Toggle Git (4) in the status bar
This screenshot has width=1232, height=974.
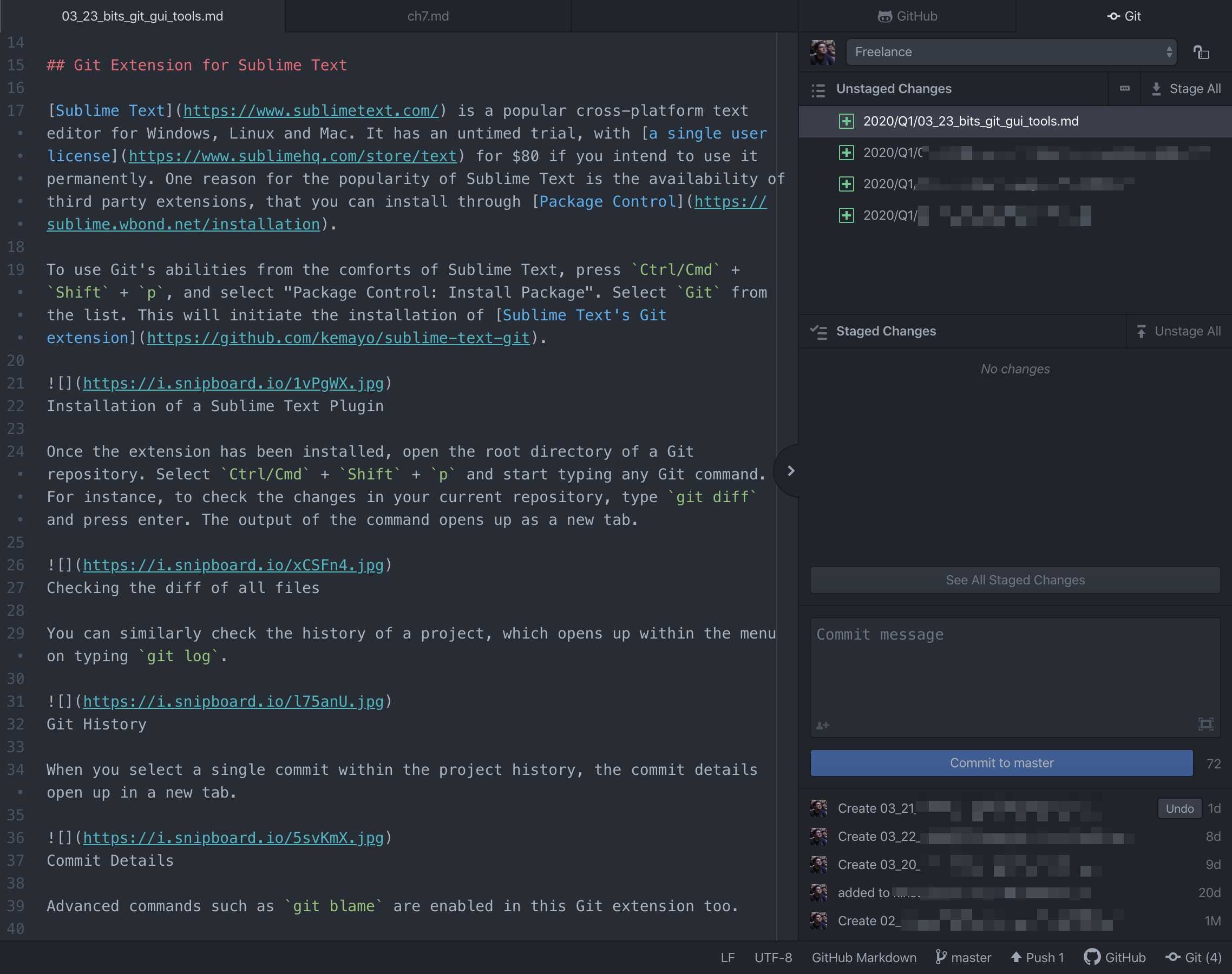pos(1193,957)
